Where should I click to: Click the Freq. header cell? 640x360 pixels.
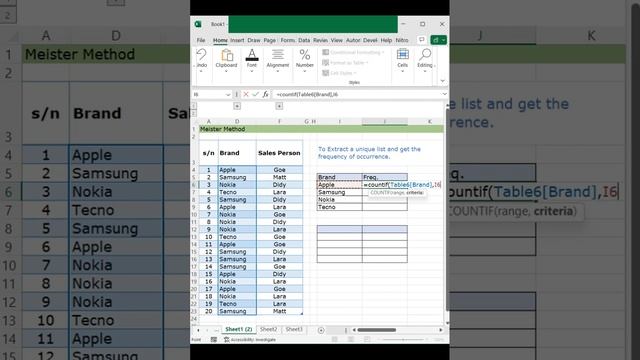(x=384, y=177)
